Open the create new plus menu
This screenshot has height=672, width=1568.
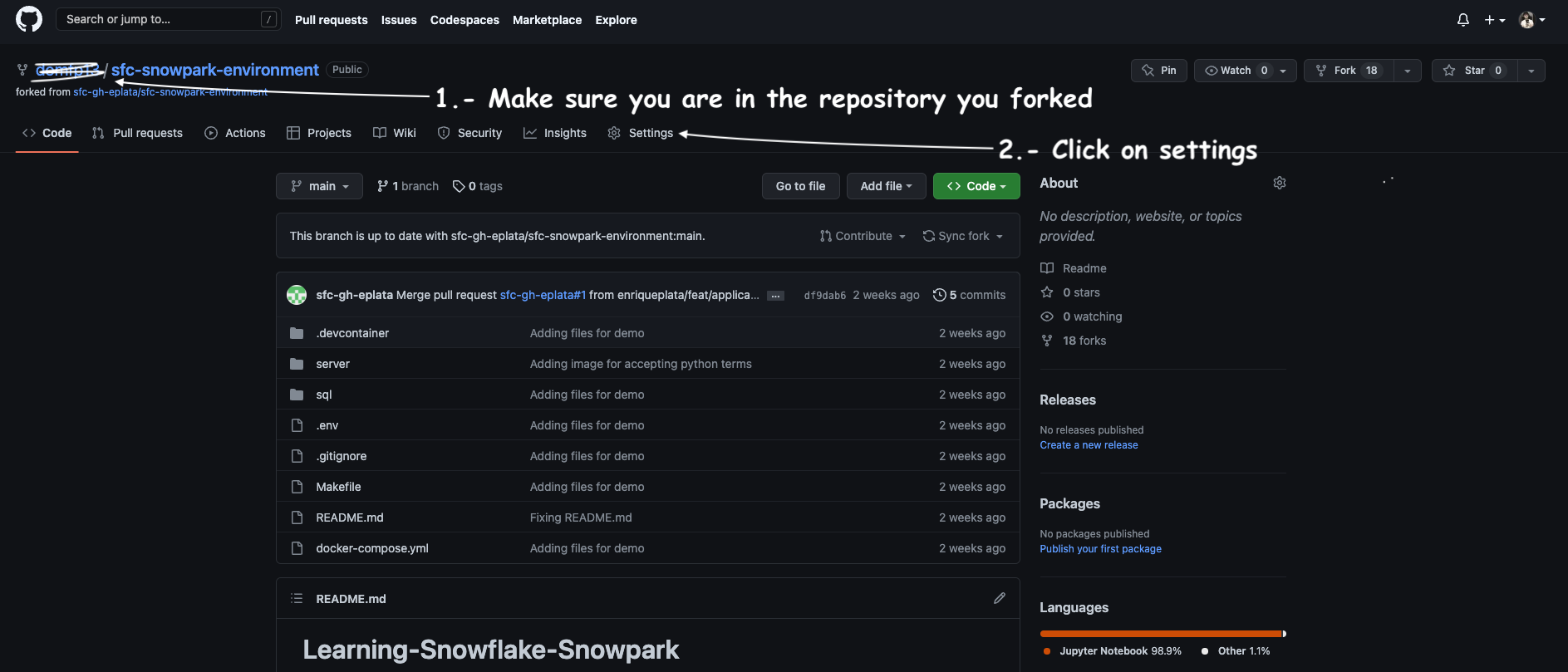click(1495, 20)
